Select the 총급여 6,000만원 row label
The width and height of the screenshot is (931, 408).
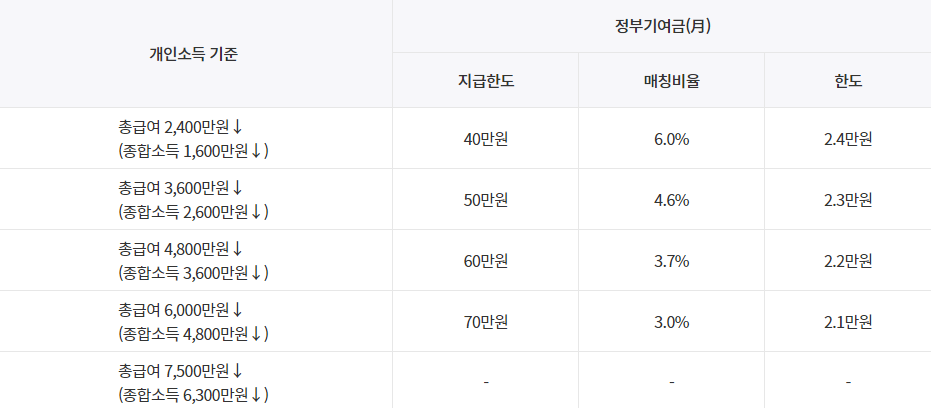(196, 321)
